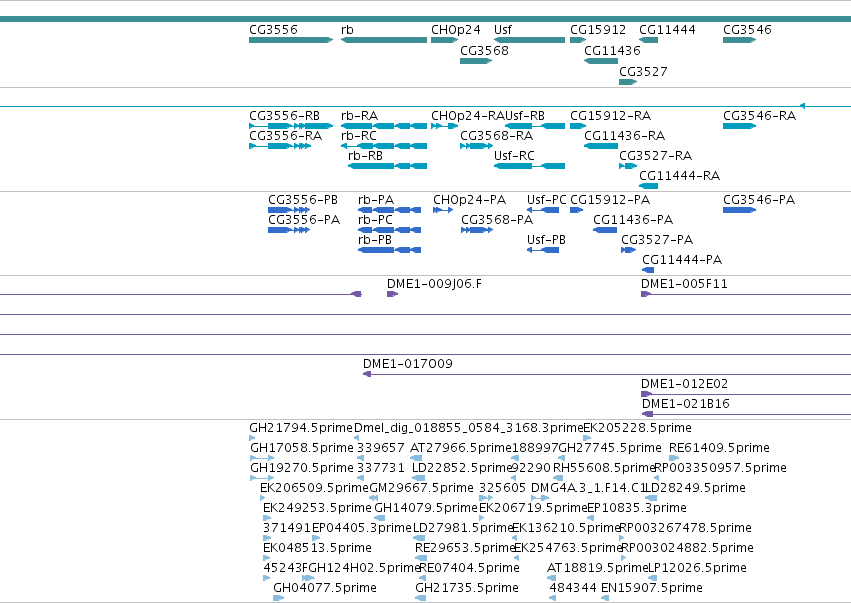The image size is (851, 603).
Task: Select the GH04077.5prime EST label
Action: click(325, 588)
